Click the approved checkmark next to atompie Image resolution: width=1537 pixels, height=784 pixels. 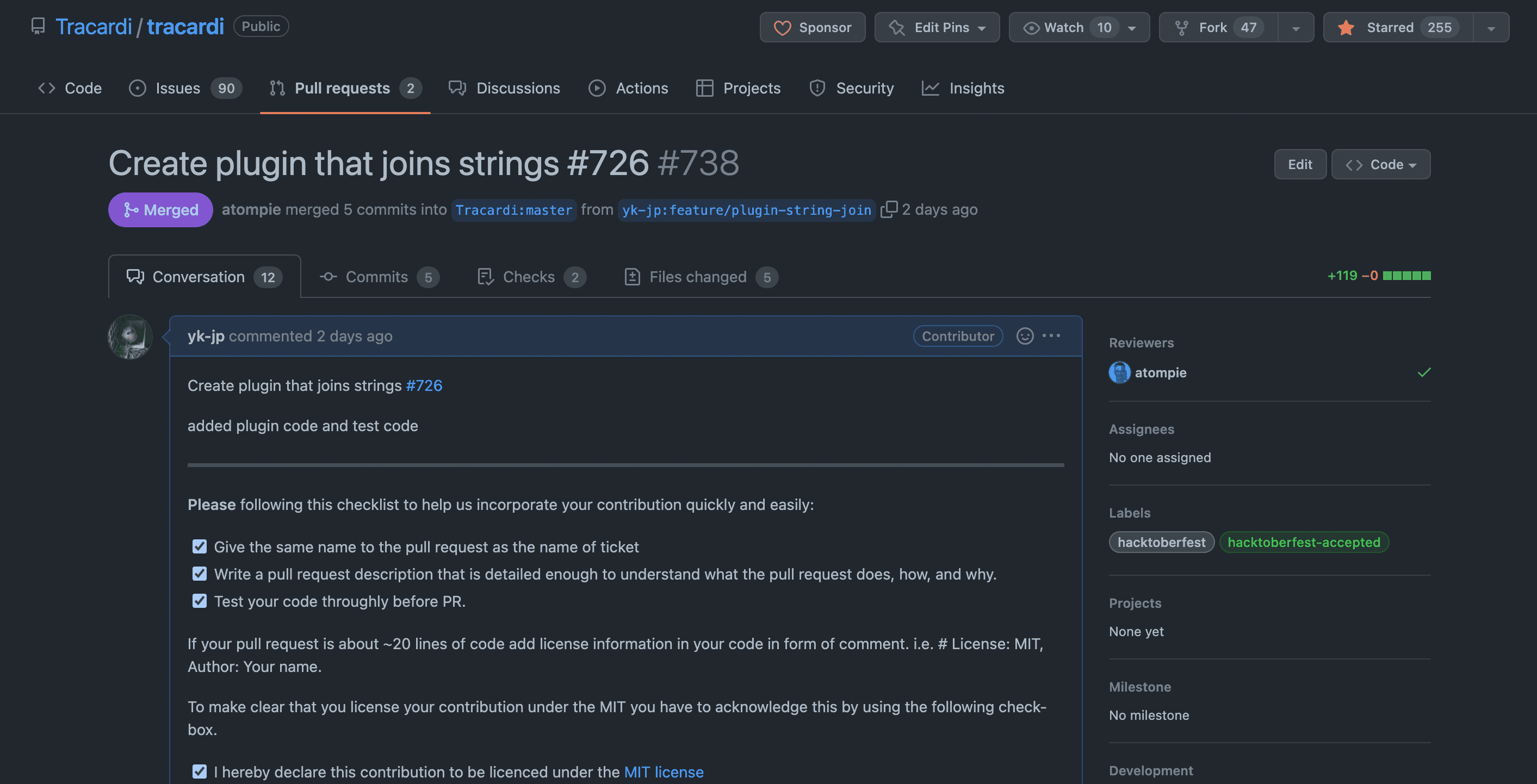tap(1424, 372)
